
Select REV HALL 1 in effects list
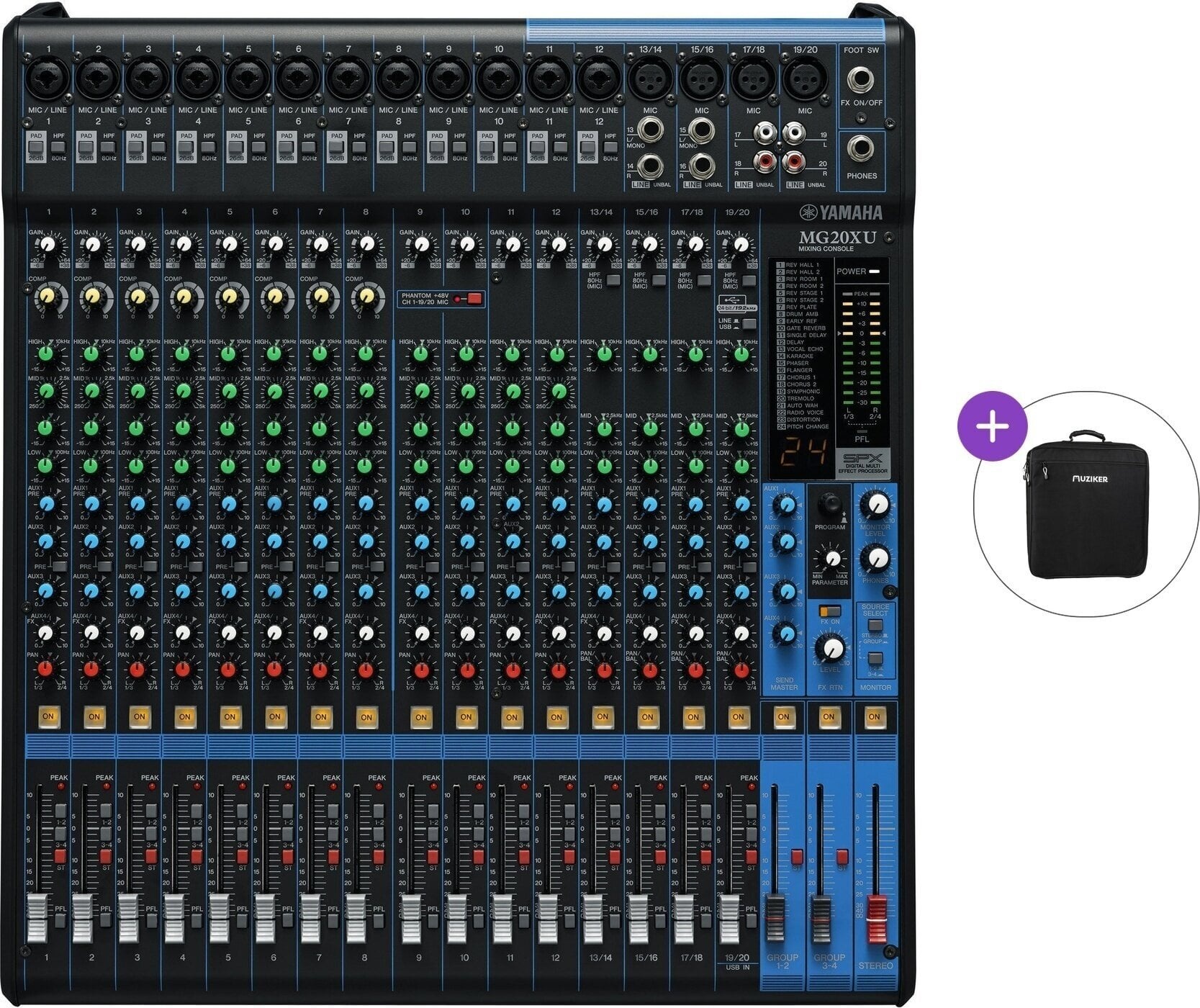798,265
